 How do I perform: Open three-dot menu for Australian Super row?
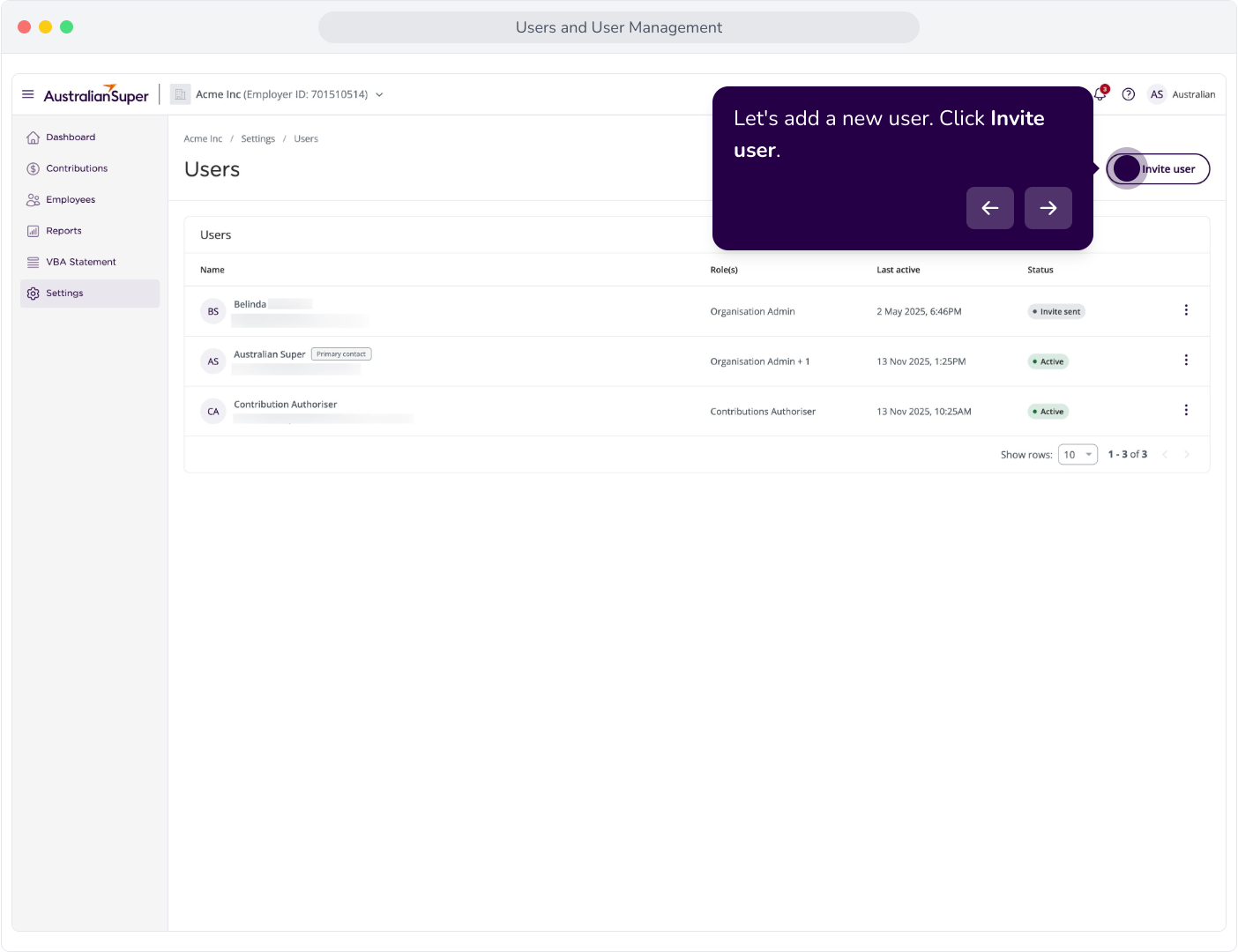1186,361
